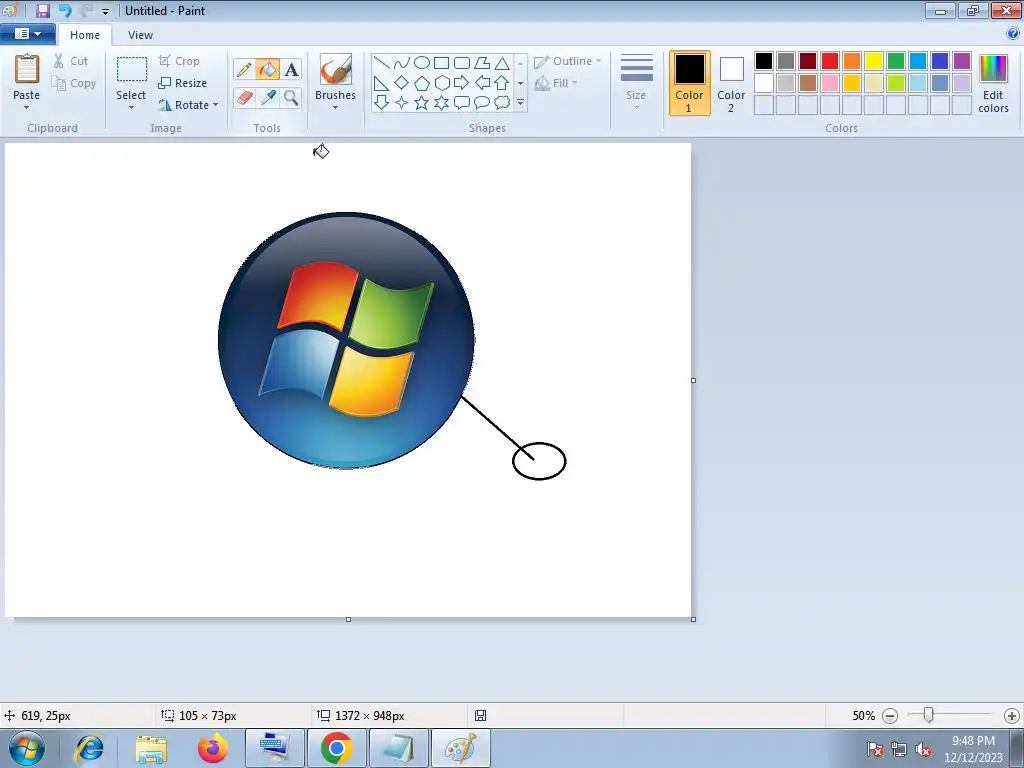Pick the purple color swatch
Image resolution: width=1024 pixels, height=768 pixels.
pyautogui.click(x=962, y=61)
